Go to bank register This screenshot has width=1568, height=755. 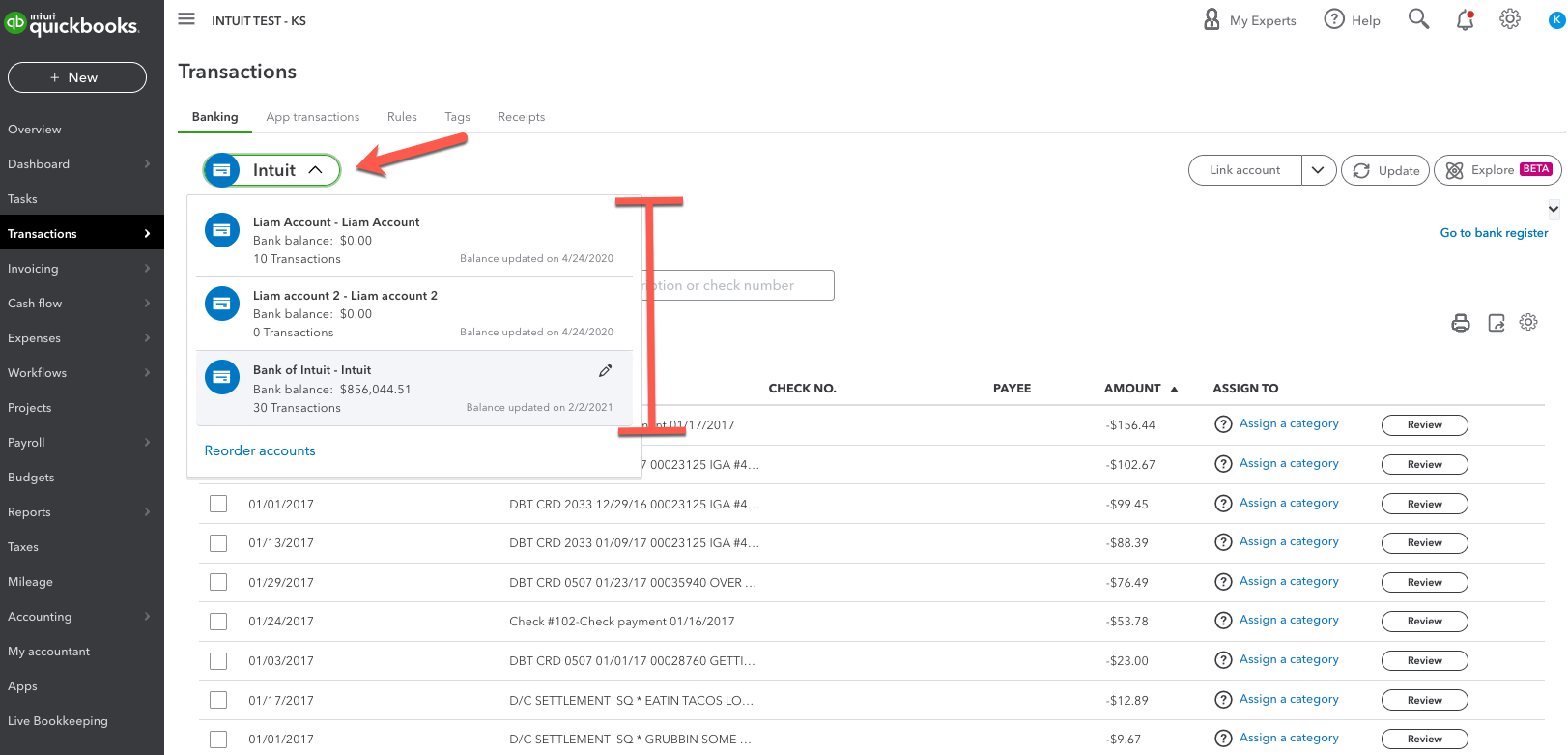(1494, 233)
